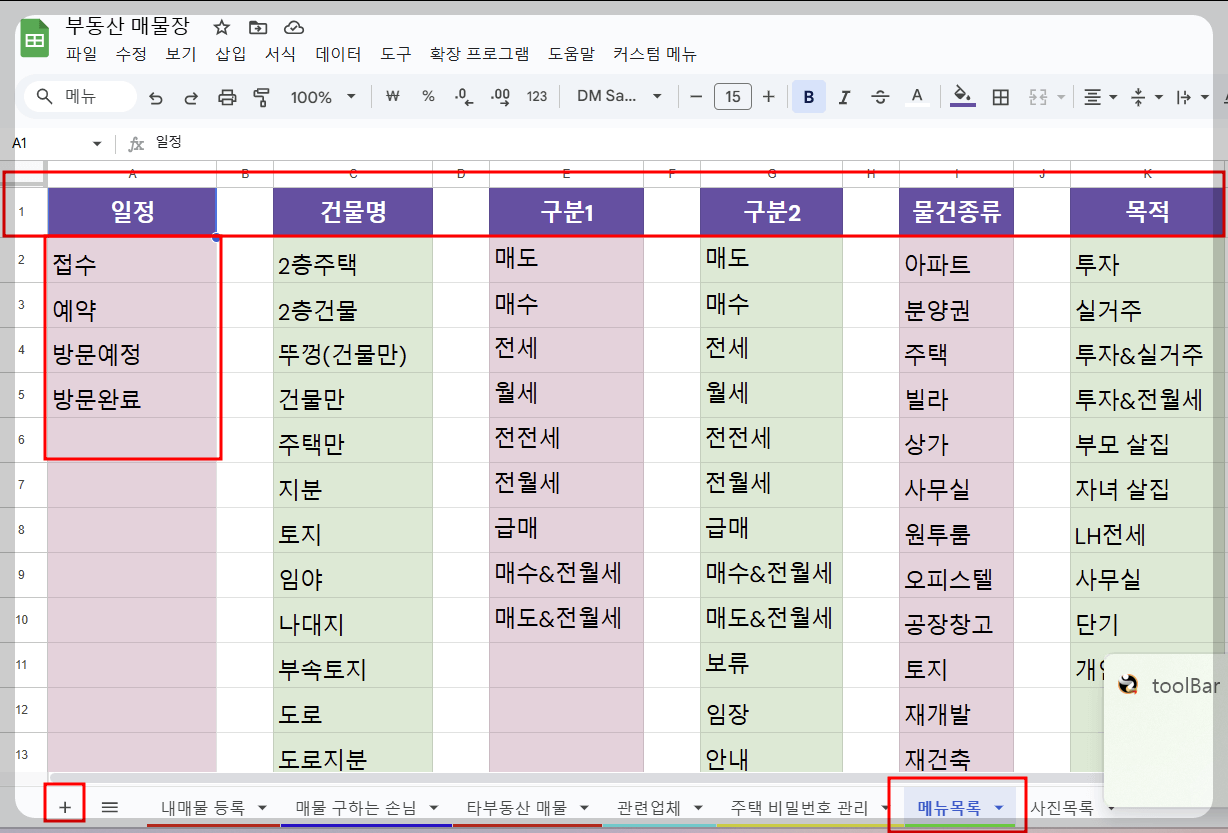This screenshot has height=833, width=1228.
Task: Toggle italic formatting
Action: coord(843,97)
